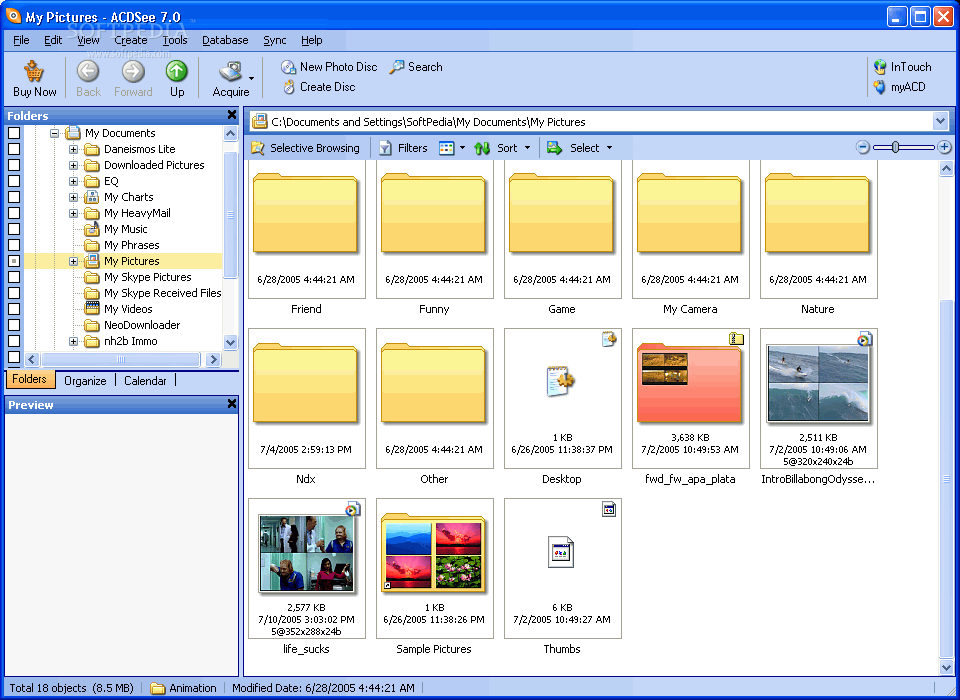Screen dimensions: 960x700
Task: Expand the My Pictures tree node
Action: [x=73, y=261]
